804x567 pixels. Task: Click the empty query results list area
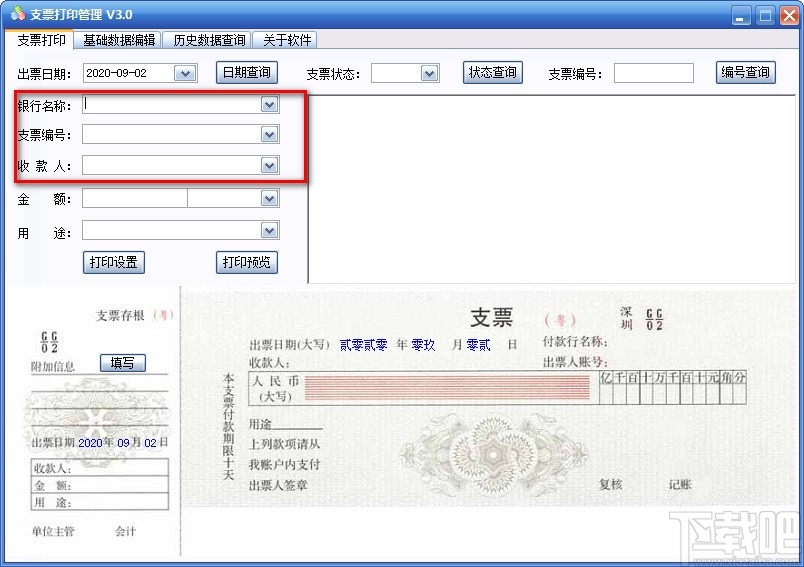coord(552,189)
